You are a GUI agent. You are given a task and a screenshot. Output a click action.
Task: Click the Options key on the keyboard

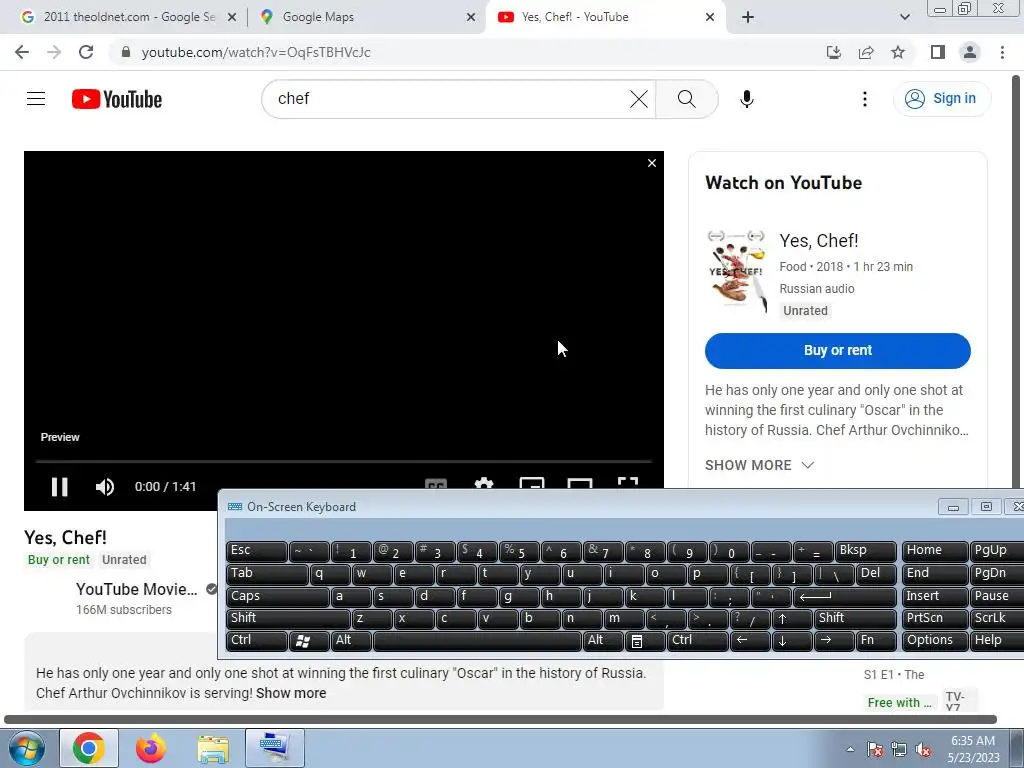click(x=935, y=641)
